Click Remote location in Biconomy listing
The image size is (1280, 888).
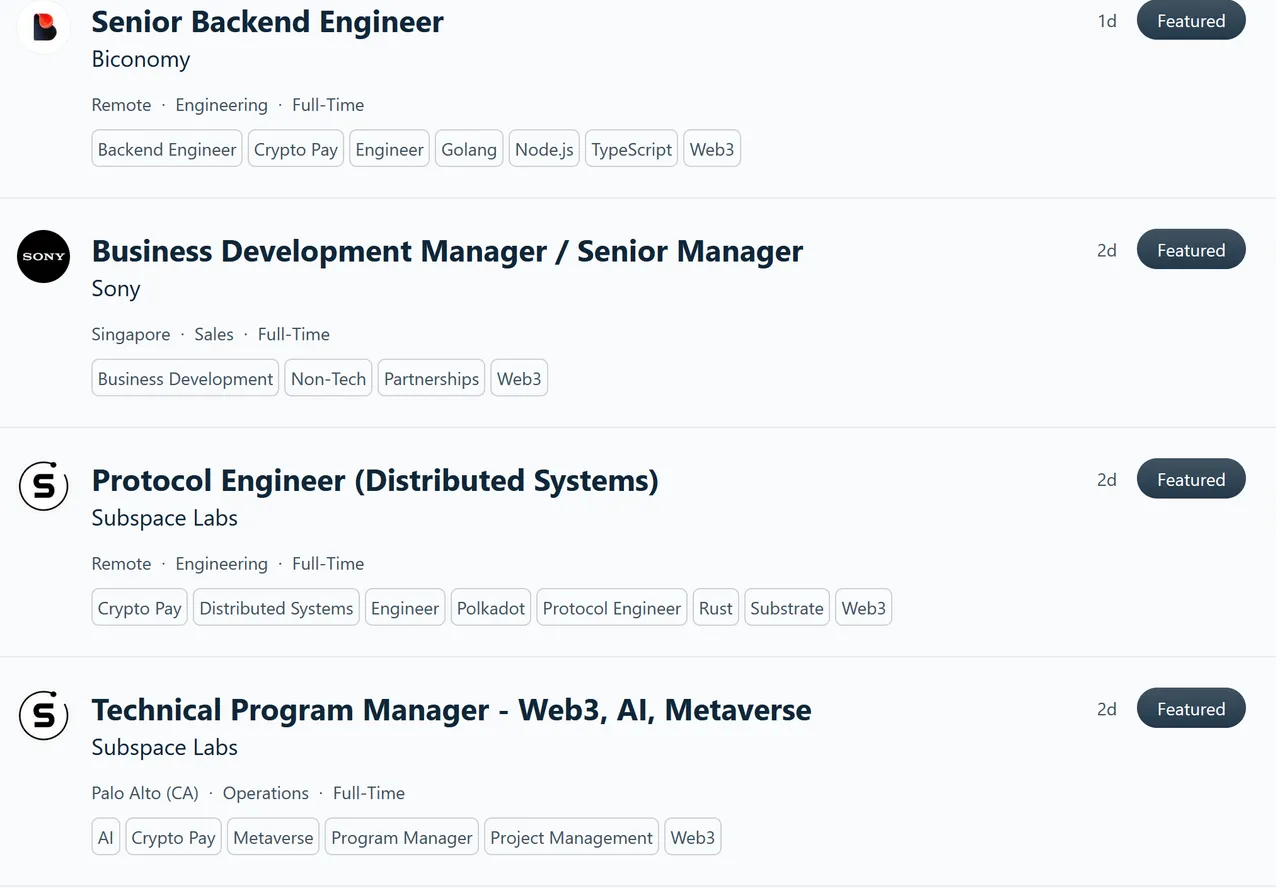[x=121, y=105]
